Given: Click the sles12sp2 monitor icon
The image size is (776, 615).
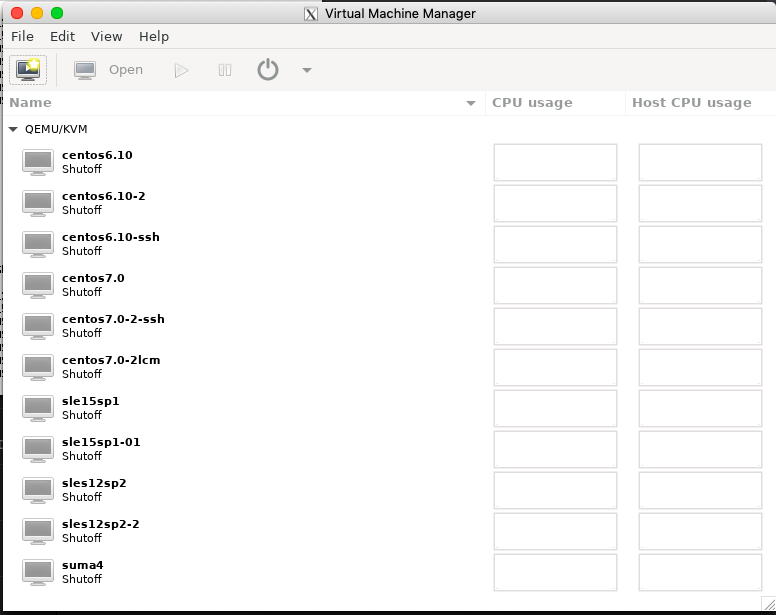Looking at the screenshot, I should tap(38, 490).
